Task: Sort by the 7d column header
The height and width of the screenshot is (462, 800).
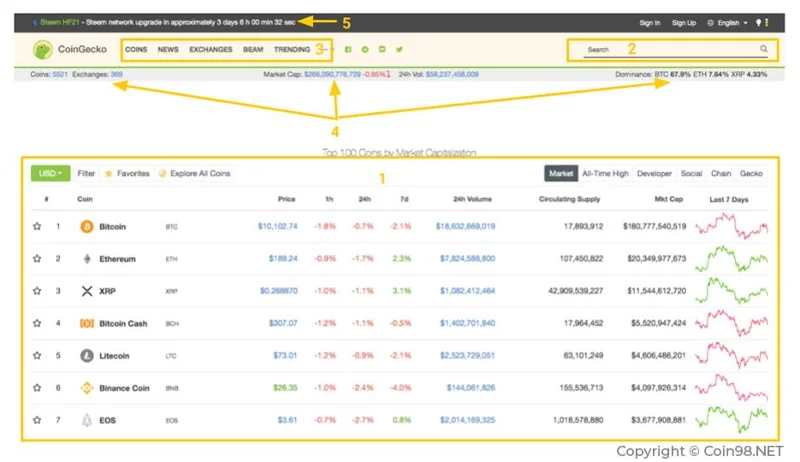Action: pyautogui.click(x=404, y=199)
